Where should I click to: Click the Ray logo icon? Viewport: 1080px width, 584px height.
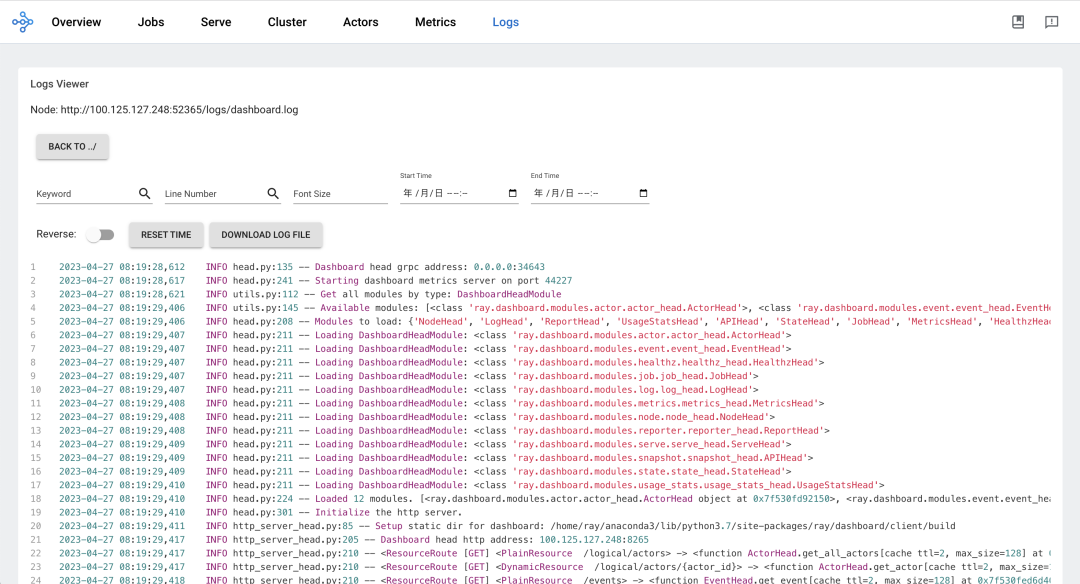(22, 22)
